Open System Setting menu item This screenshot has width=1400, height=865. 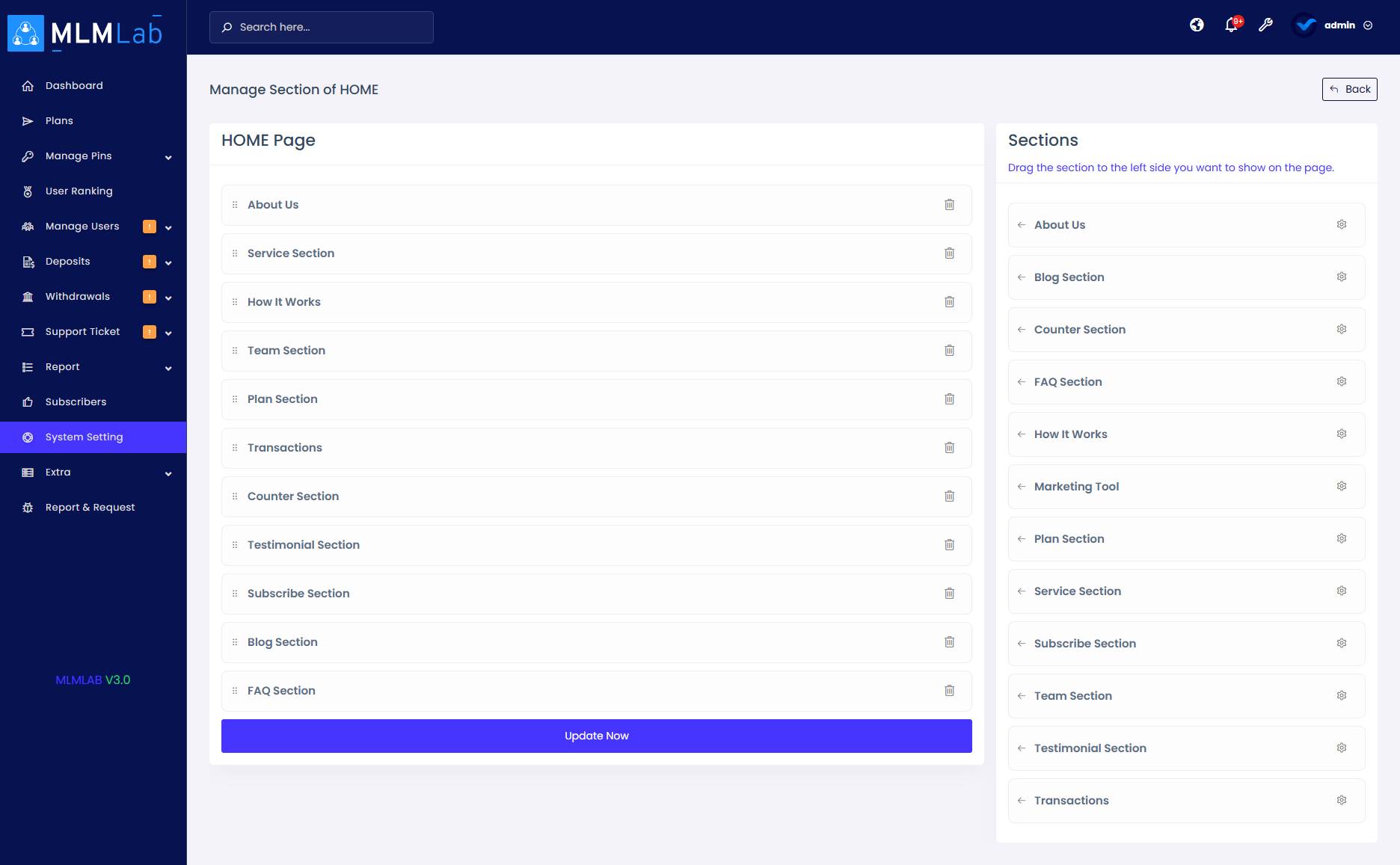[93, 437]
